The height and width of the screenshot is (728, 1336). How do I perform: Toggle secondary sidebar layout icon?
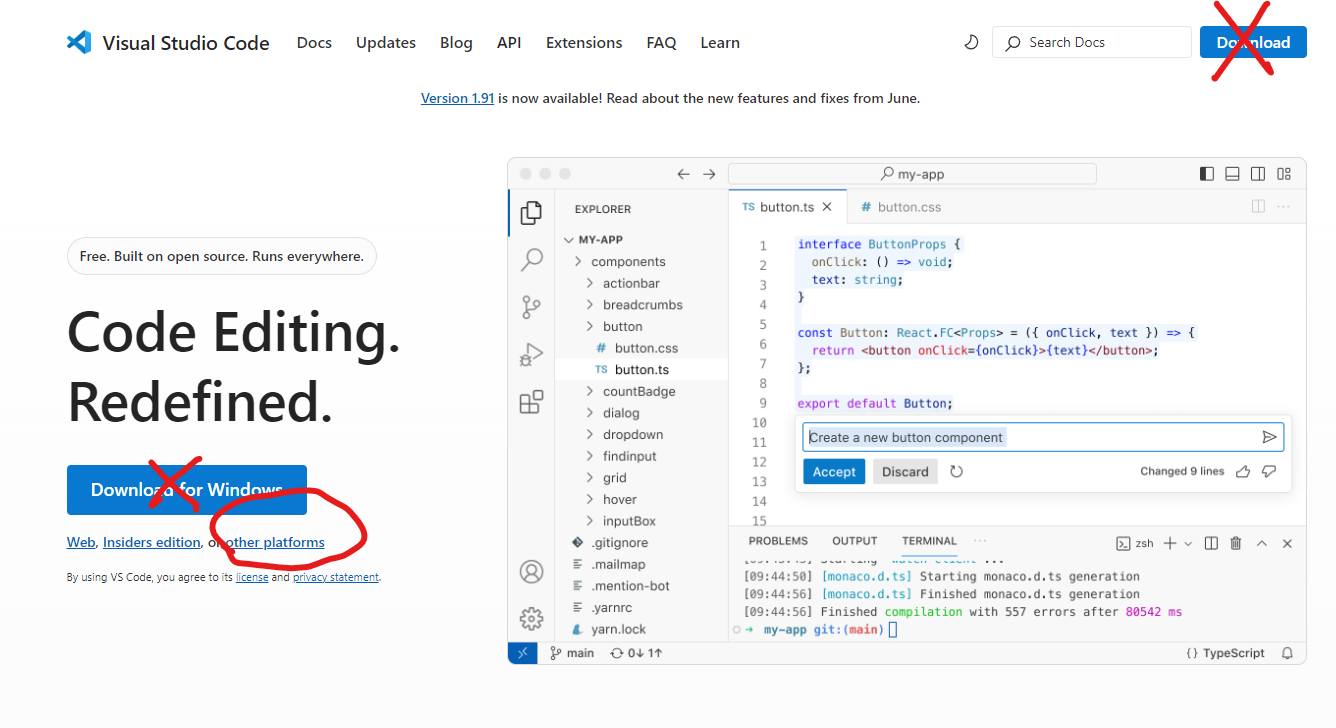point(1258,174)
